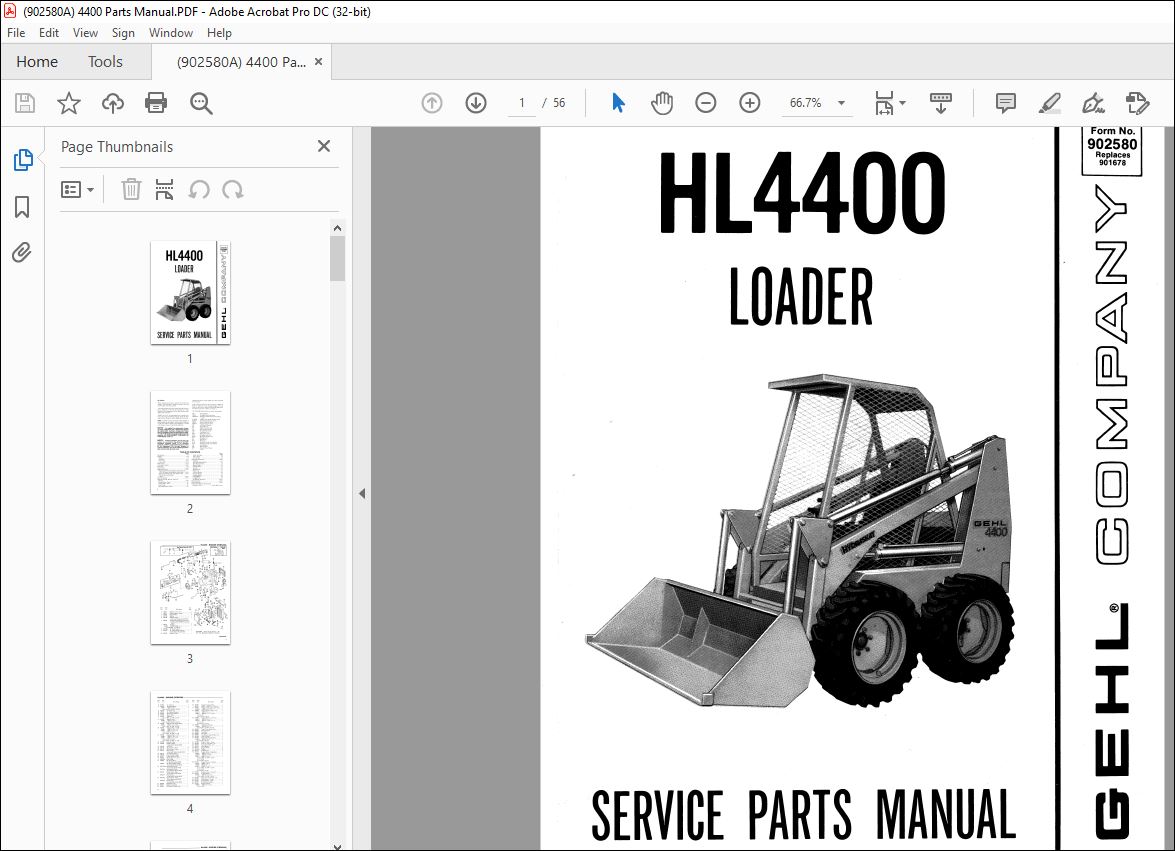The image size is (1175, 851).
Task: Open the Attachments paperclip panel
Action: pos(22,252)
